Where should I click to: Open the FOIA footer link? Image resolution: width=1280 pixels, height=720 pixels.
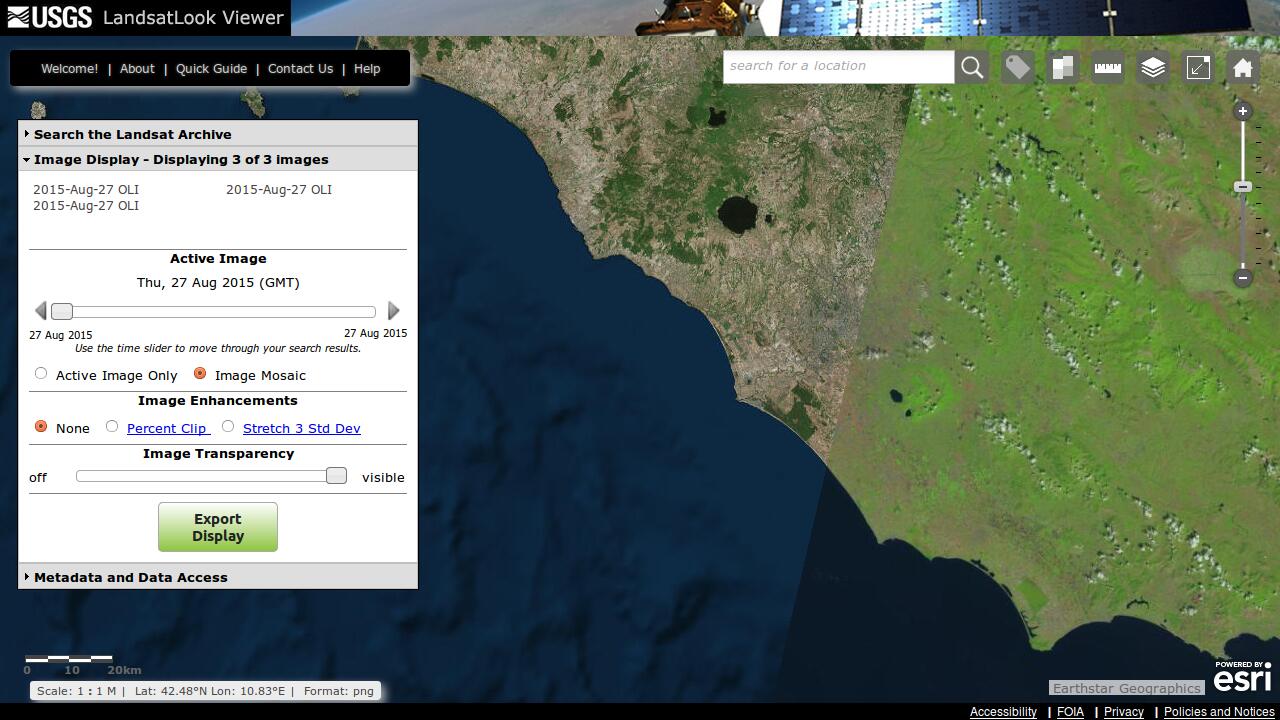point(1070,712)
